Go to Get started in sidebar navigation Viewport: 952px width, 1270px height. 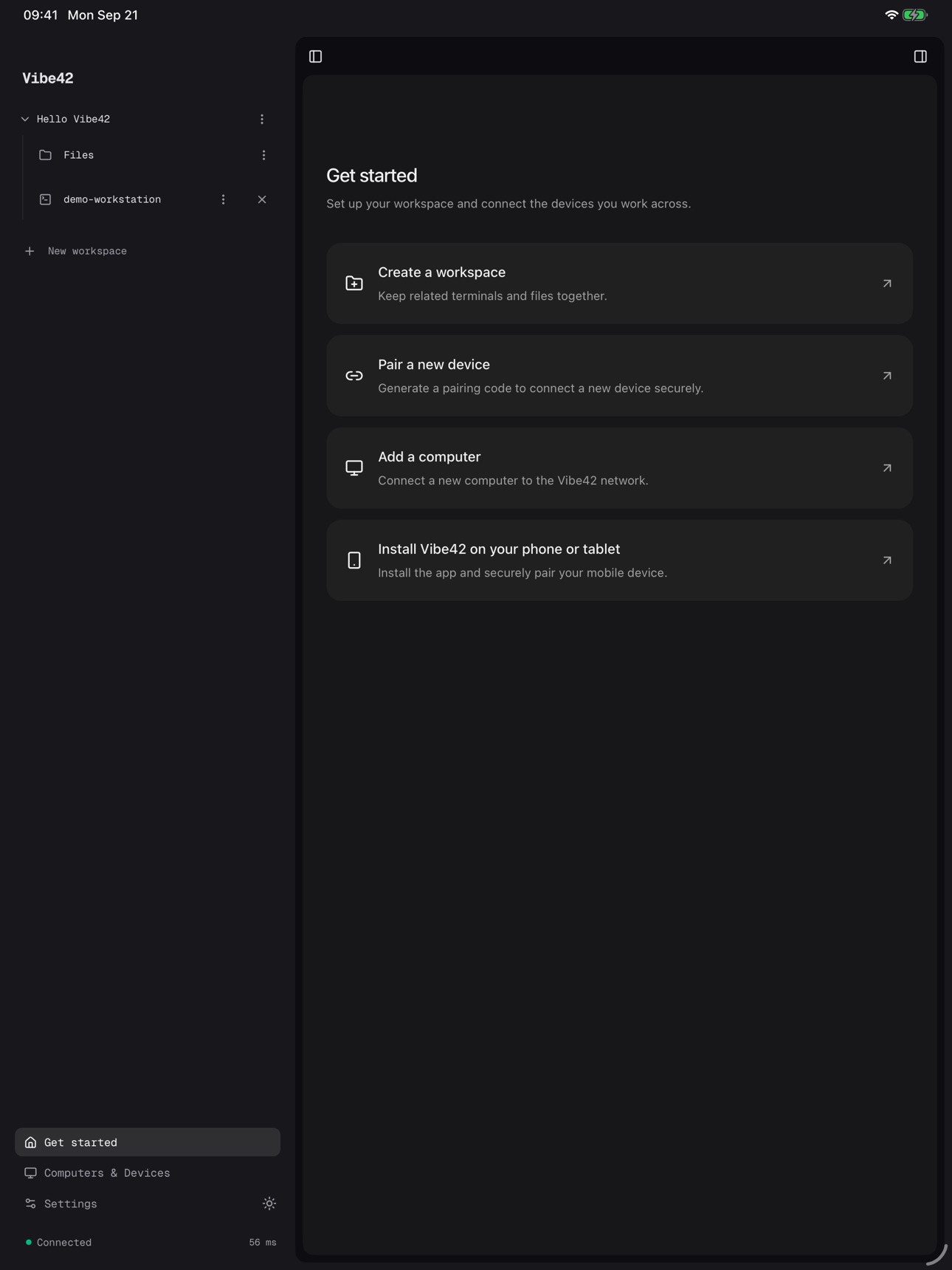coord(148,1142)
